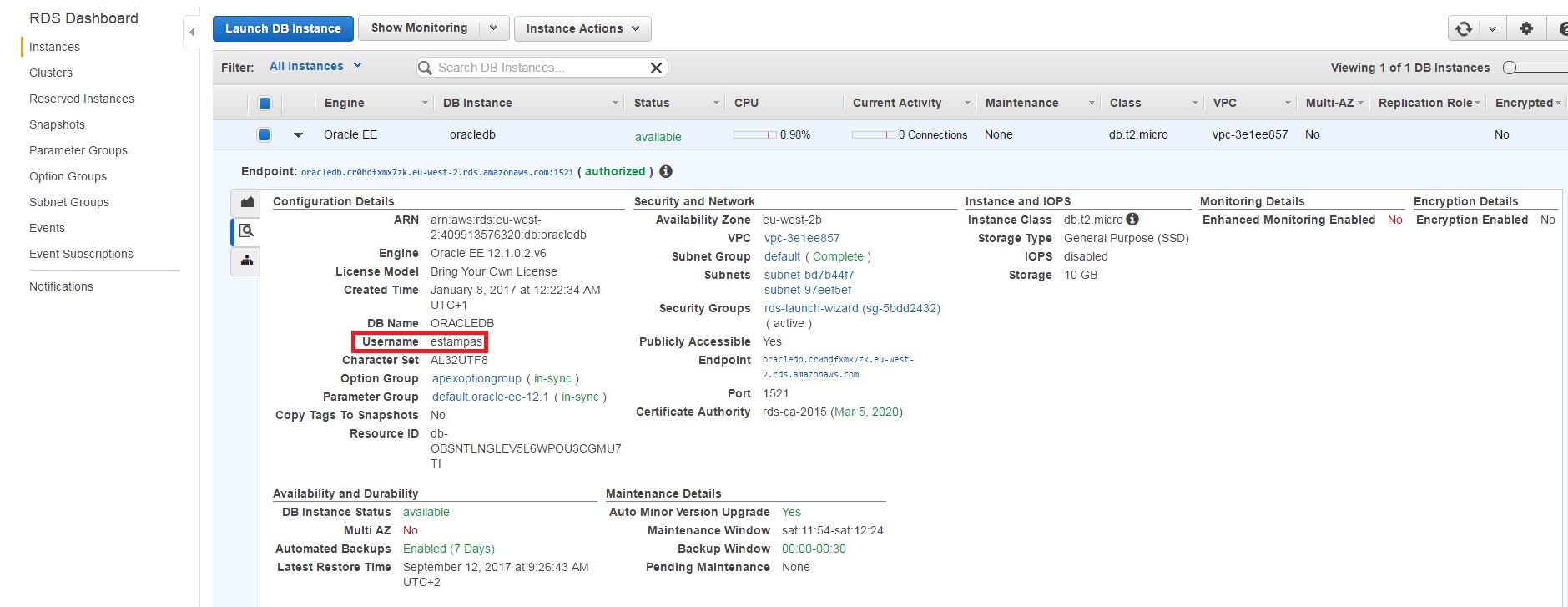1568x607 pixels.
Task: Click the DB Name value ORACLEDB
Action: pos(462,323)
